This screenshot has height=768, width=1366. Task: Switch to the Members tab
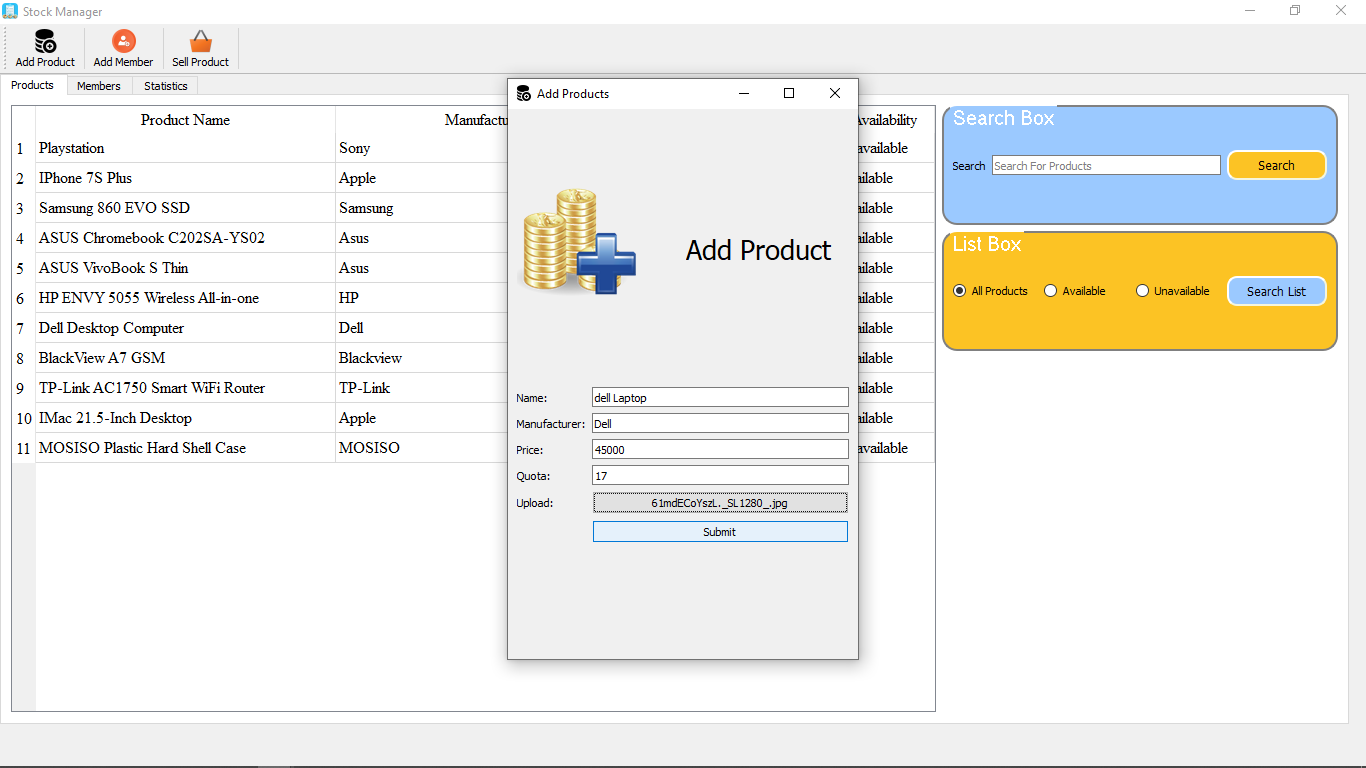point(99,86)
